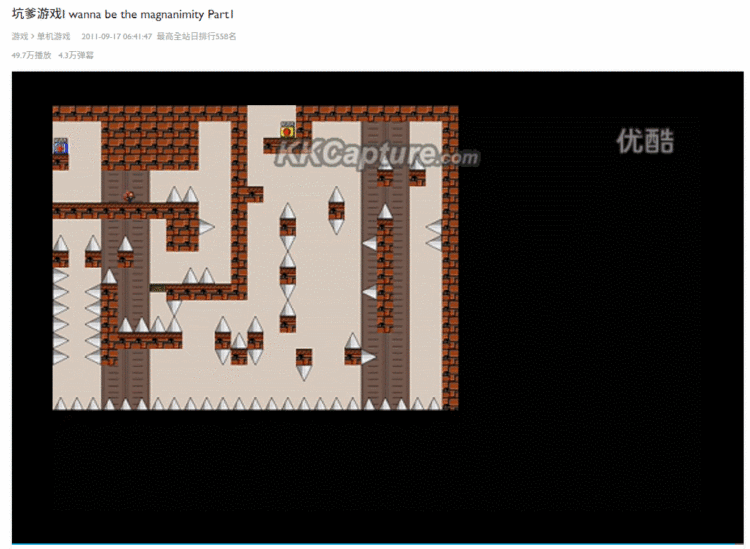750x549 pixels.
Task: Select the 最高全站日排行558名 ranking text
Action: click(196, 36)
